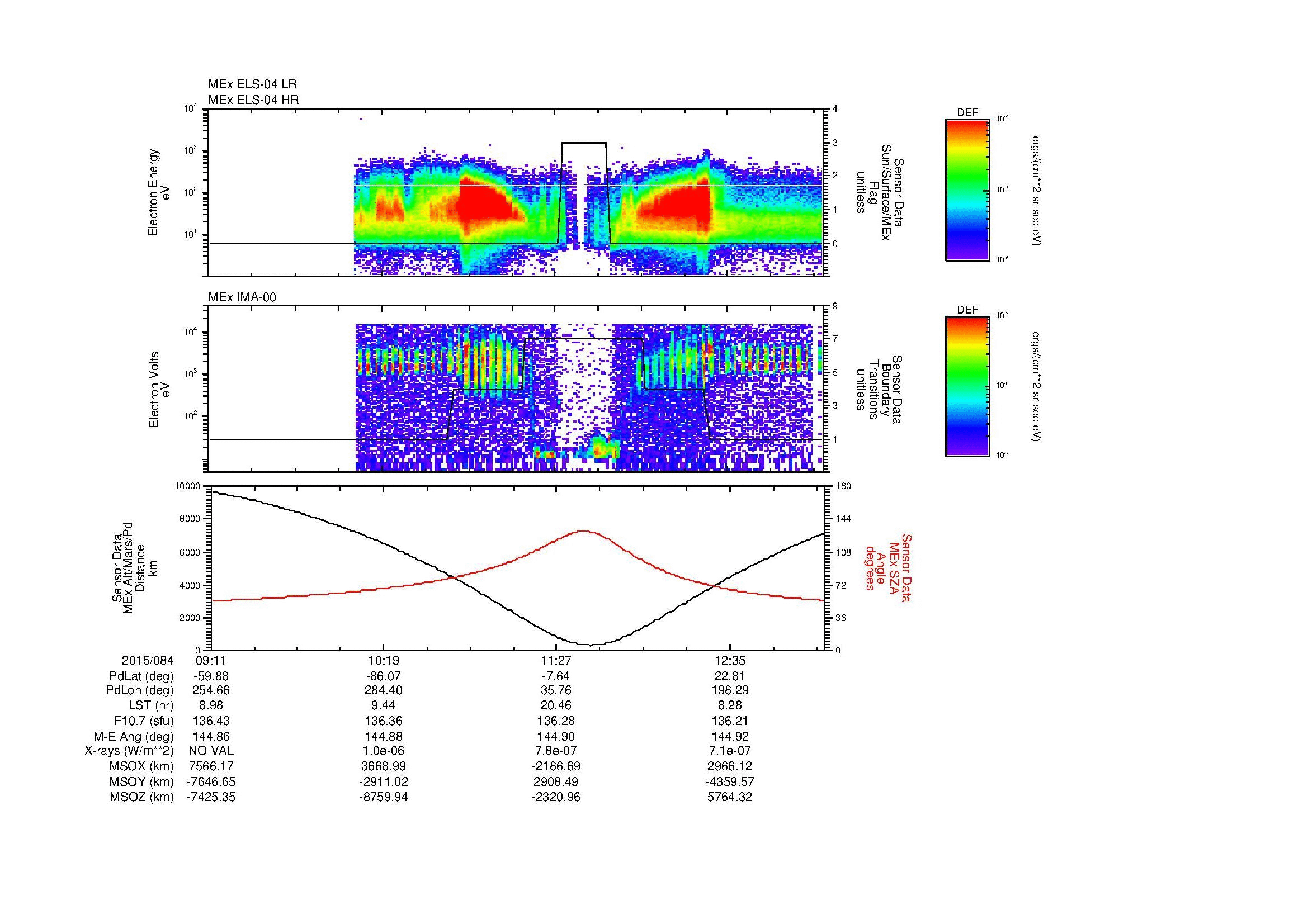Click the X-rays value '1.0e-06'
This screenshot has width=1308, height=924.
[x=384, y=751]
